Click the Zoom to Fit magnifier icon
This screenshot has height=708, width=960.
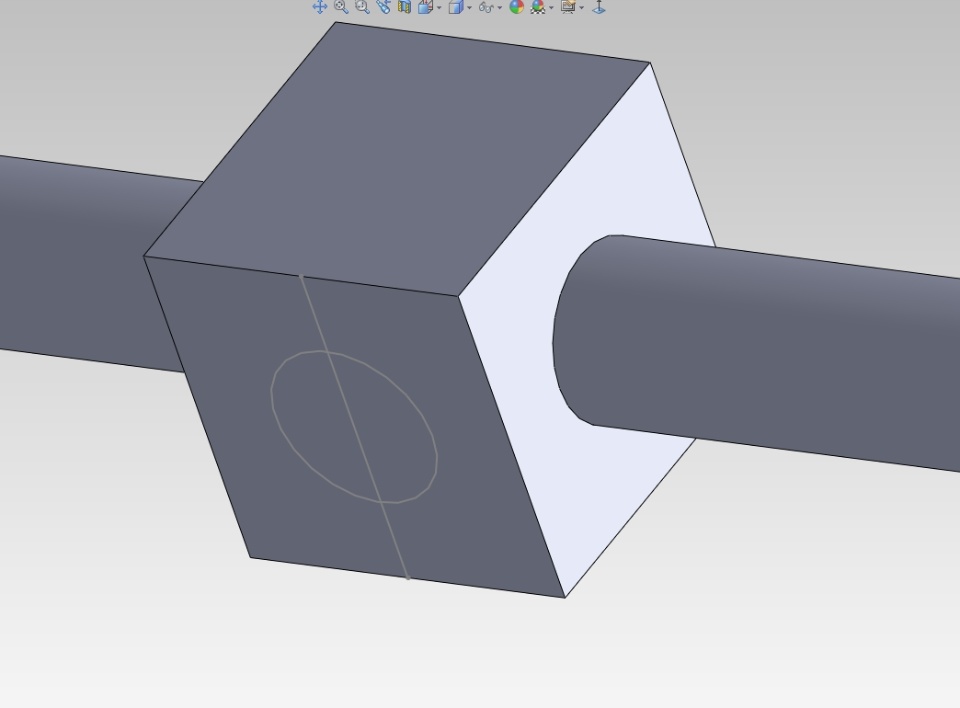[x=341, y=7]
